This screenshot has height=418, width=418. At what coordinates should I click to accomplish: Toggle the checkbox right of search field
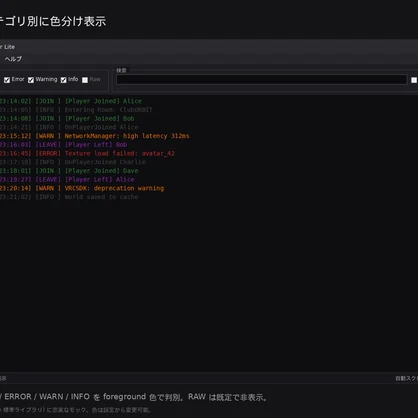(x=414, y=80)
